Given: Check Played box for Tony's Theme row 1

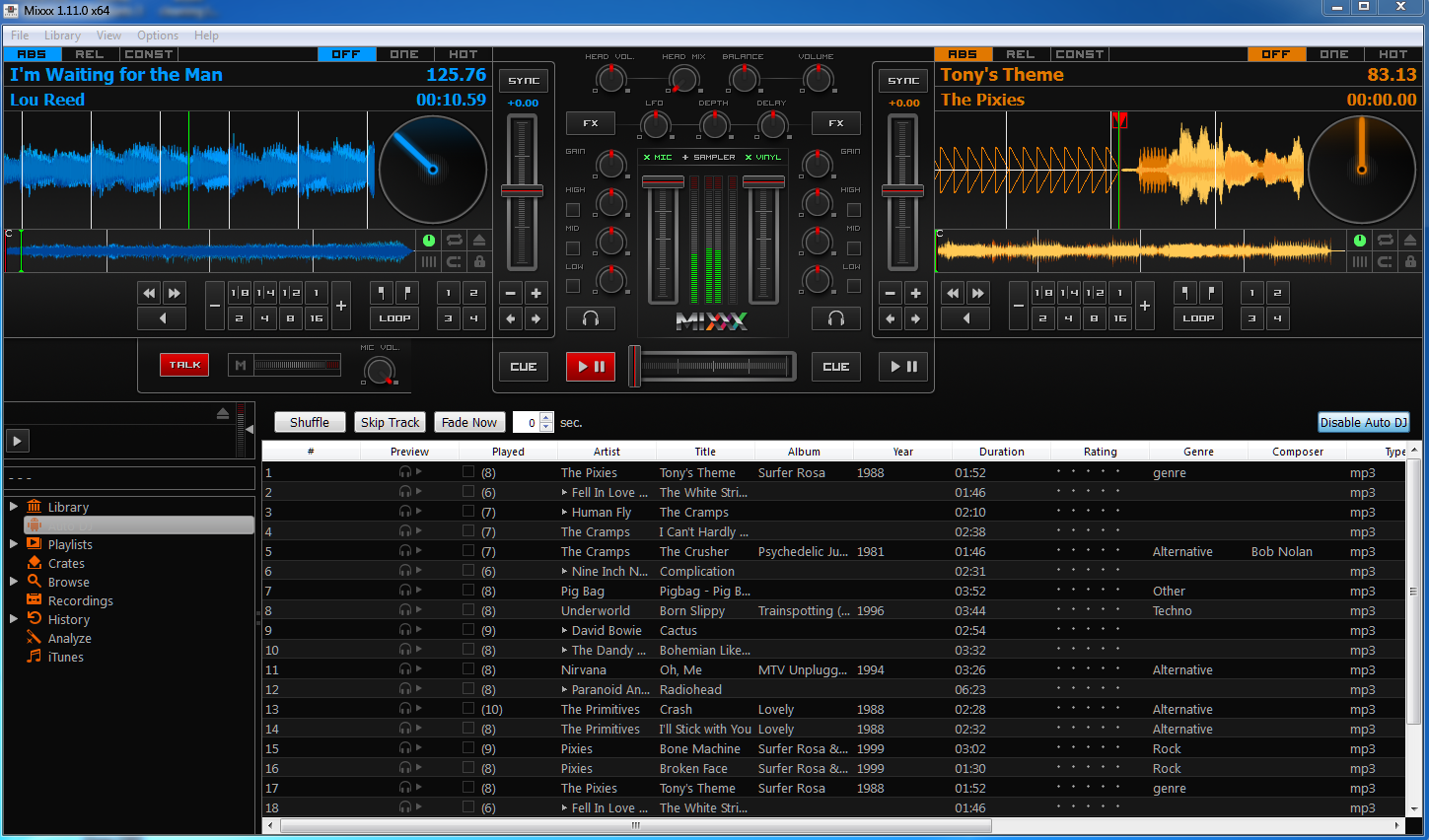Looking at the screenshot, I should (468, 472).
